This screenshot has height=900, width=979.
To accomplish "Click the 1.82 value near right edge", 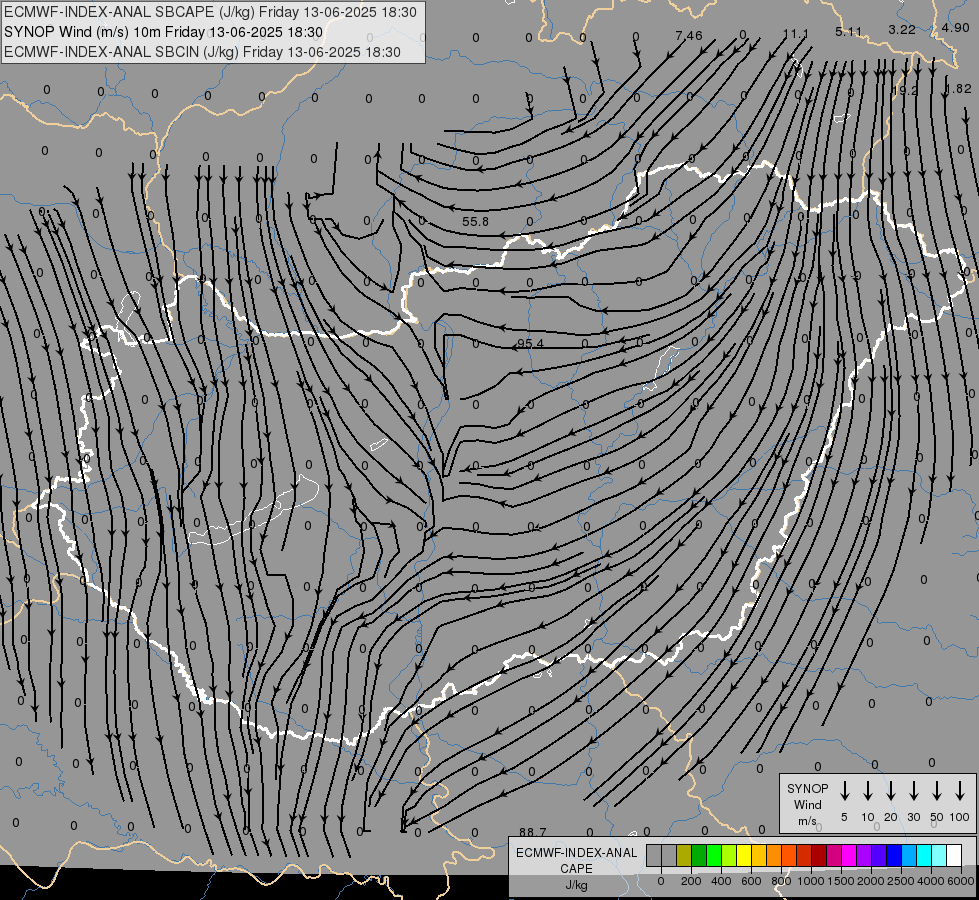I will pyautogui.click(x=958, y=89).
